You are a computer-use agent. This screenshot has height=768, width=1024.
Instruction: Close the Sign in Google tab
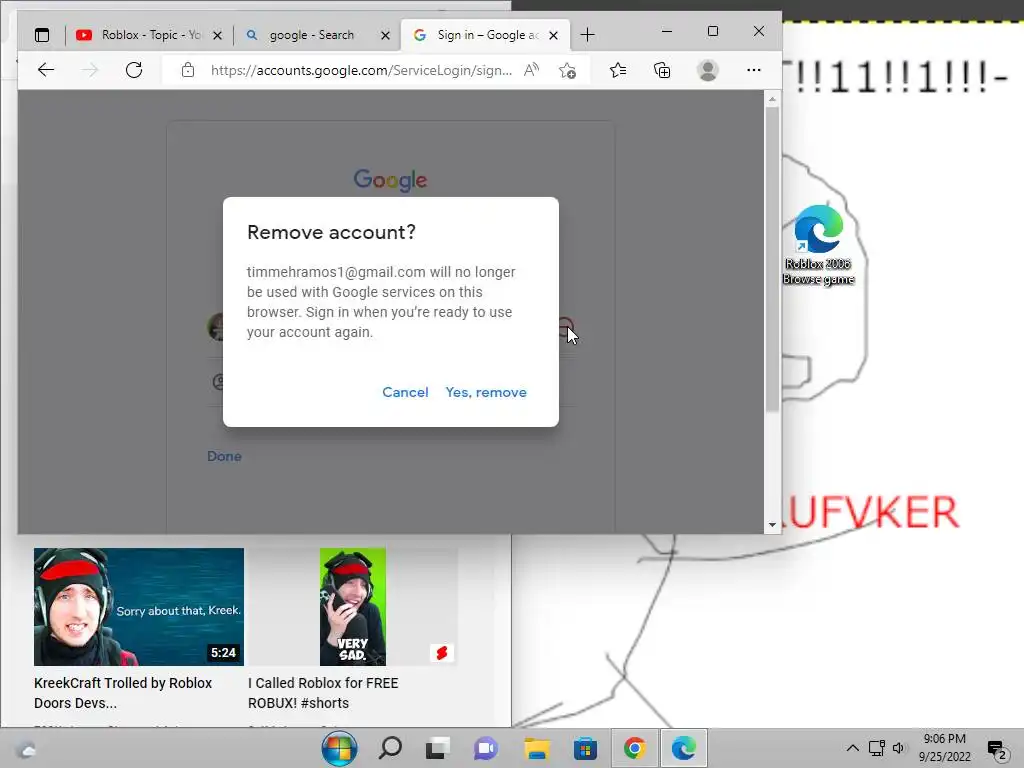(x=553, y=35)
